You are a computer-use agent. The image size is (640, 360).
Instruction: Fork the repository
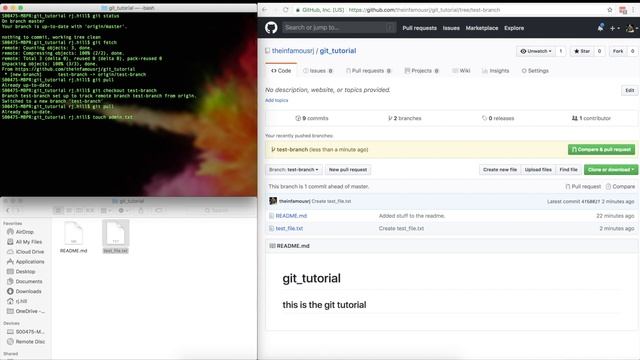[x=618, y=51]
